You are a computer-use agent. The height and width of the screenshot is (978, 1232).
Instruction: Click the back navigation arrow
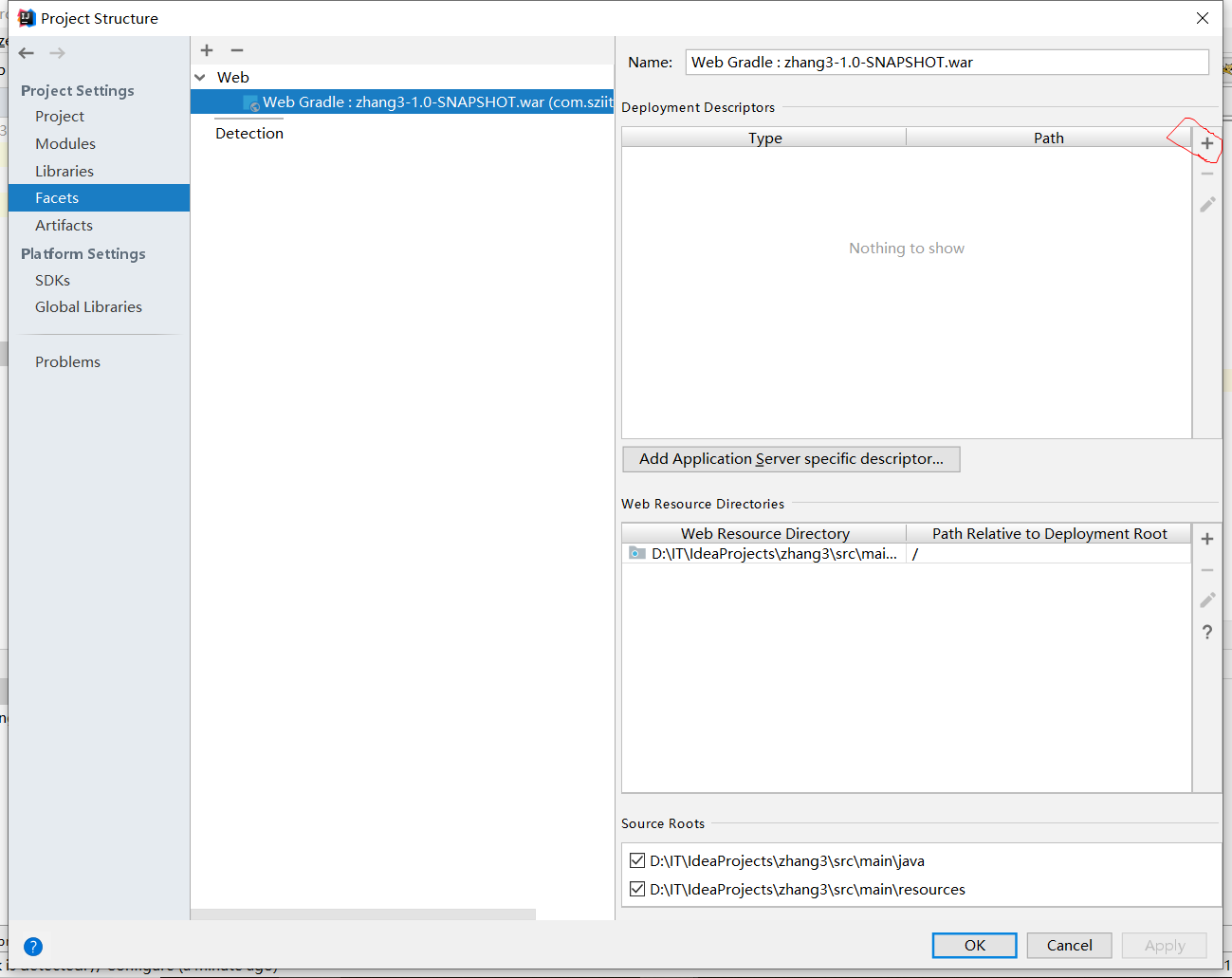pos(26,52)
